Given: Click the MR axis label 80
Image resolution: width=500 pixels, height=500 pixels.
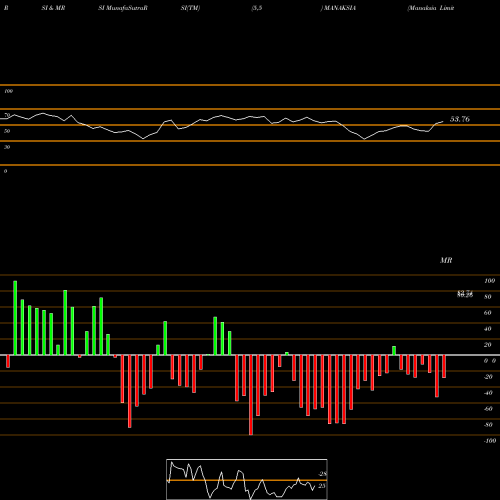Looking at the screenshot, I should 488,297.
